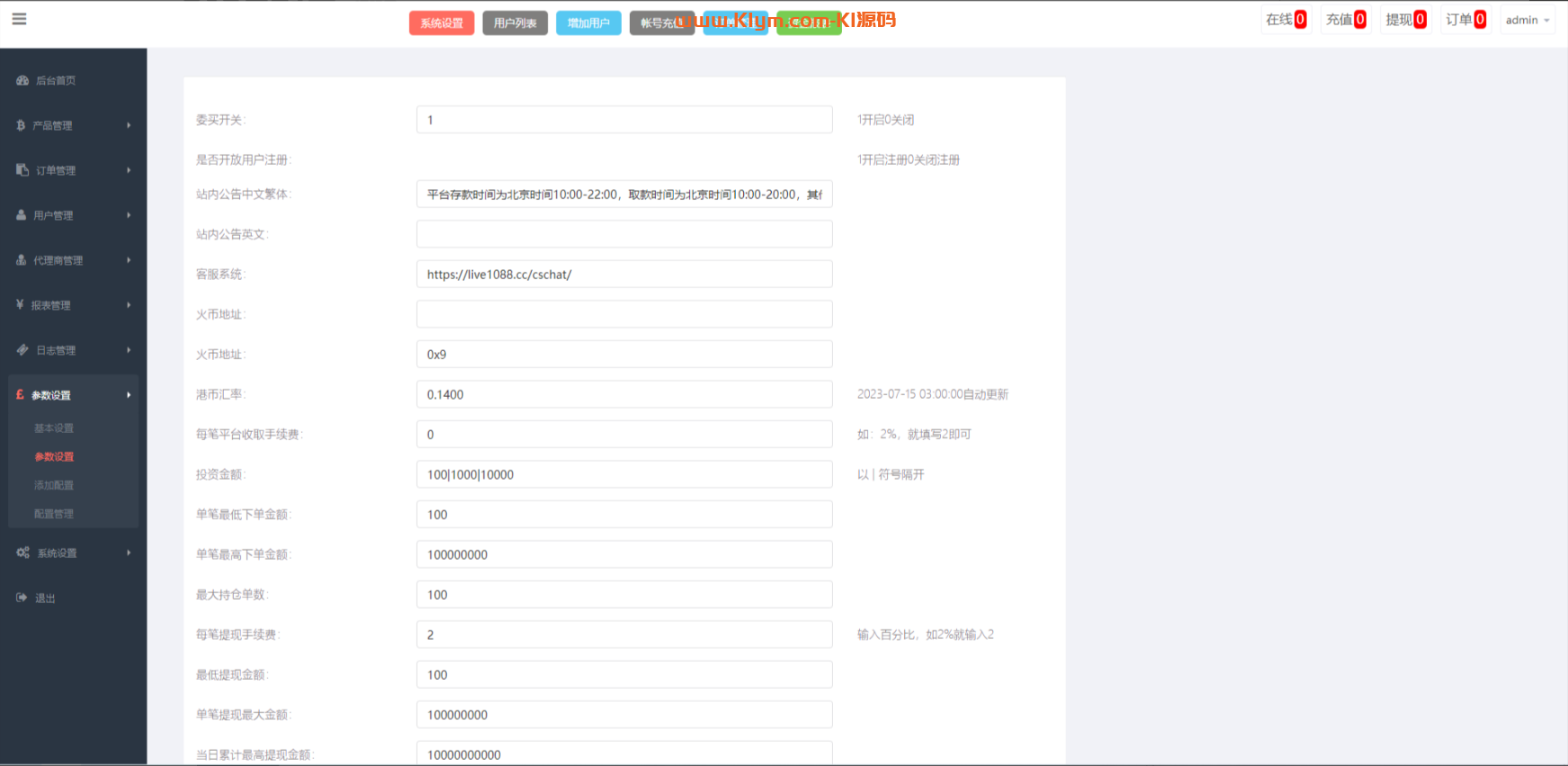Expand the 日志管理 submenu arrow
1568x766 pixels.
[x=129, y=350]
